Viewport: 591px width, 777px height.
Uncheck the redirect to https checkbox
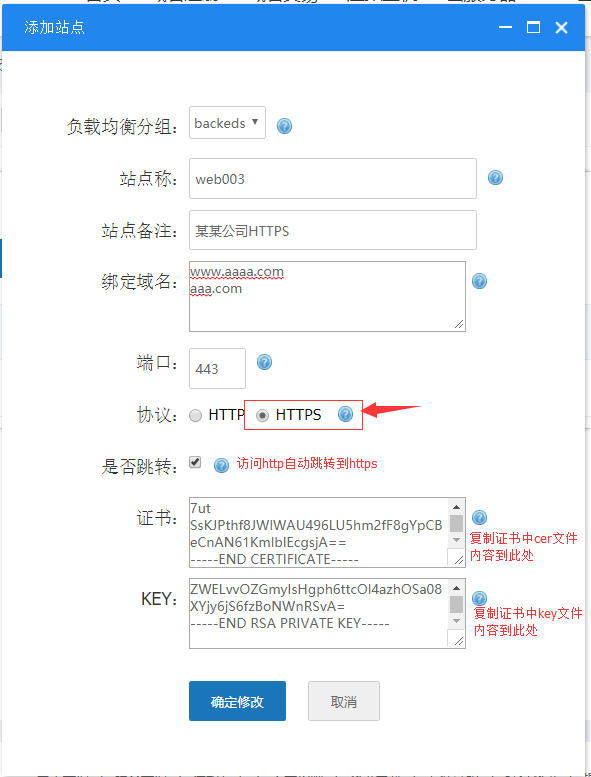click(x=195, y=462)
